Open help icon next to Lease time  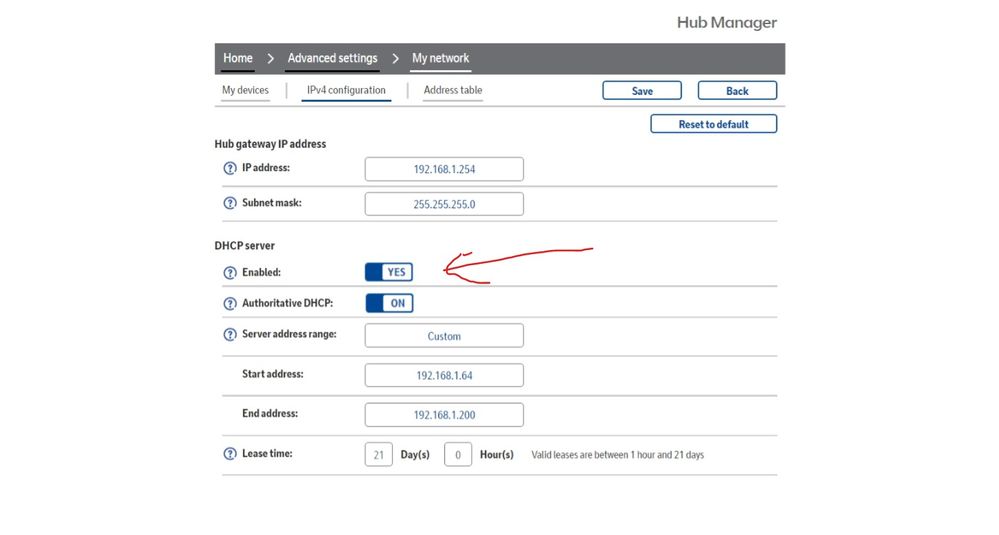pyautogui.click(x=230, y=454)
